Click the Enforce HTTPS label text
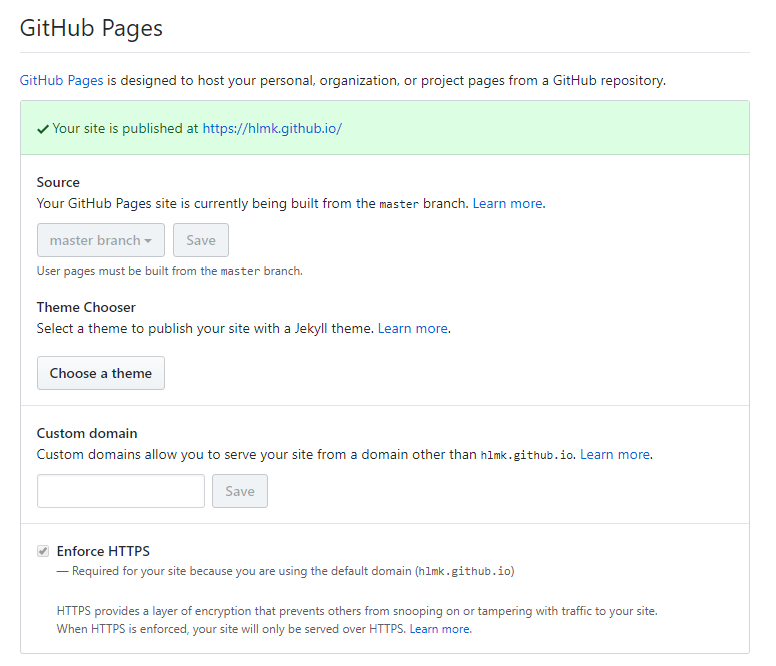 click(103, 551)
